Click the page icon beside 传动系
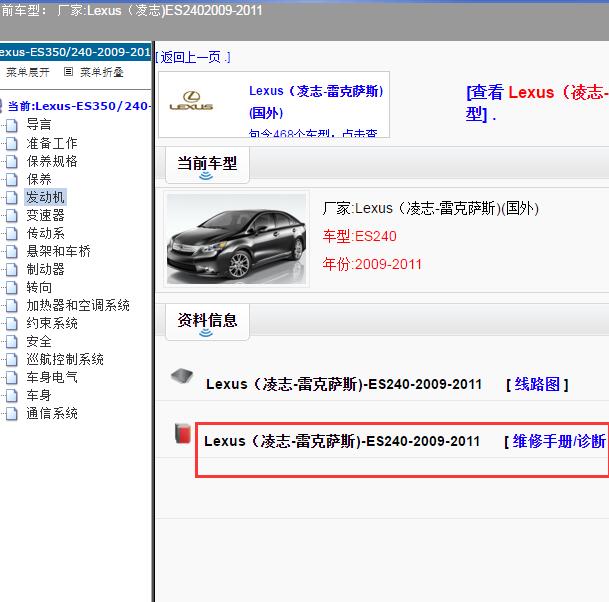Viewport: 609px width, 602px height. [x=12, y=233]
